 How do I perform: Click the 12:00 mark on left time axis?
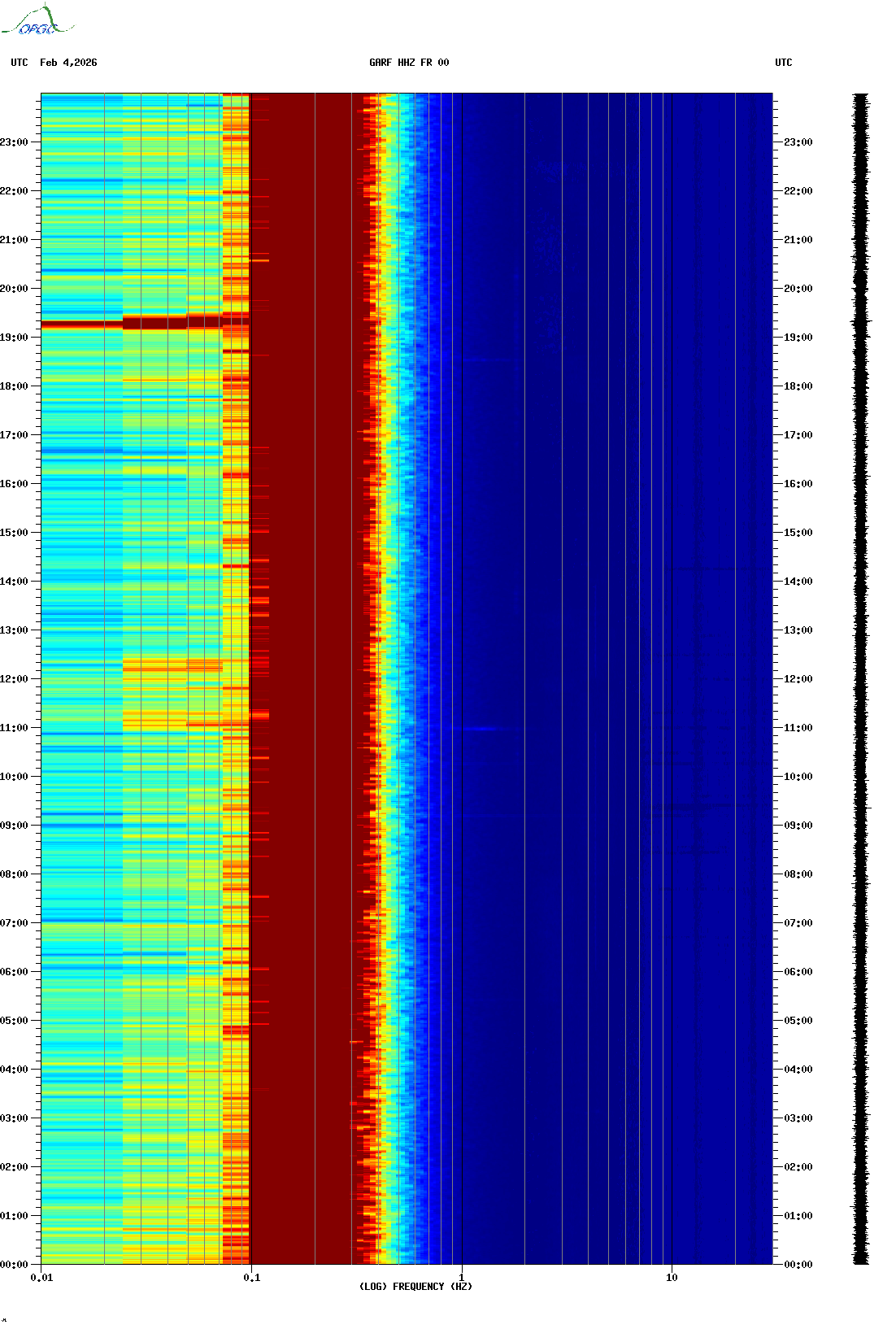(14, 679)
